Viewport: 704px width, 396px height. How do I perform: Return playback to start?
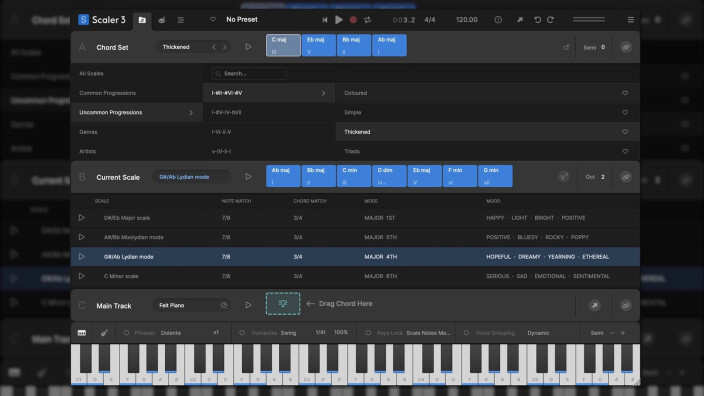point(325,20)
